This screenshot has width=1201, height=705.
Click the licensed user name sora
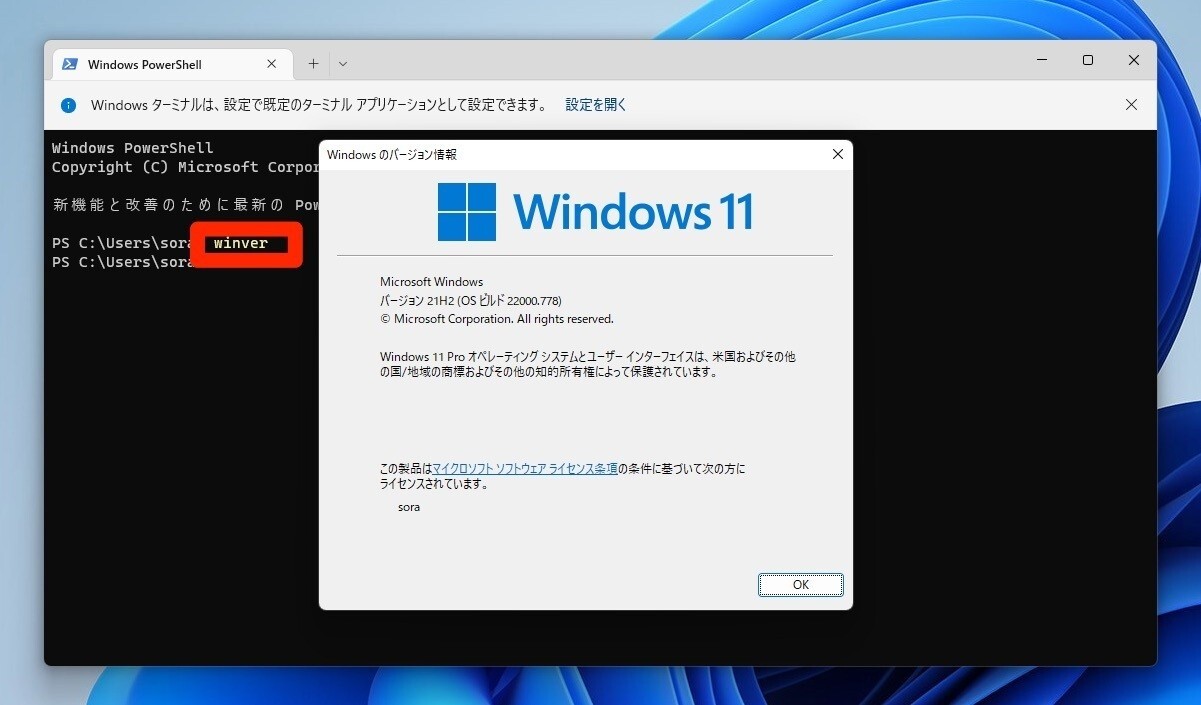pos(408,507)
